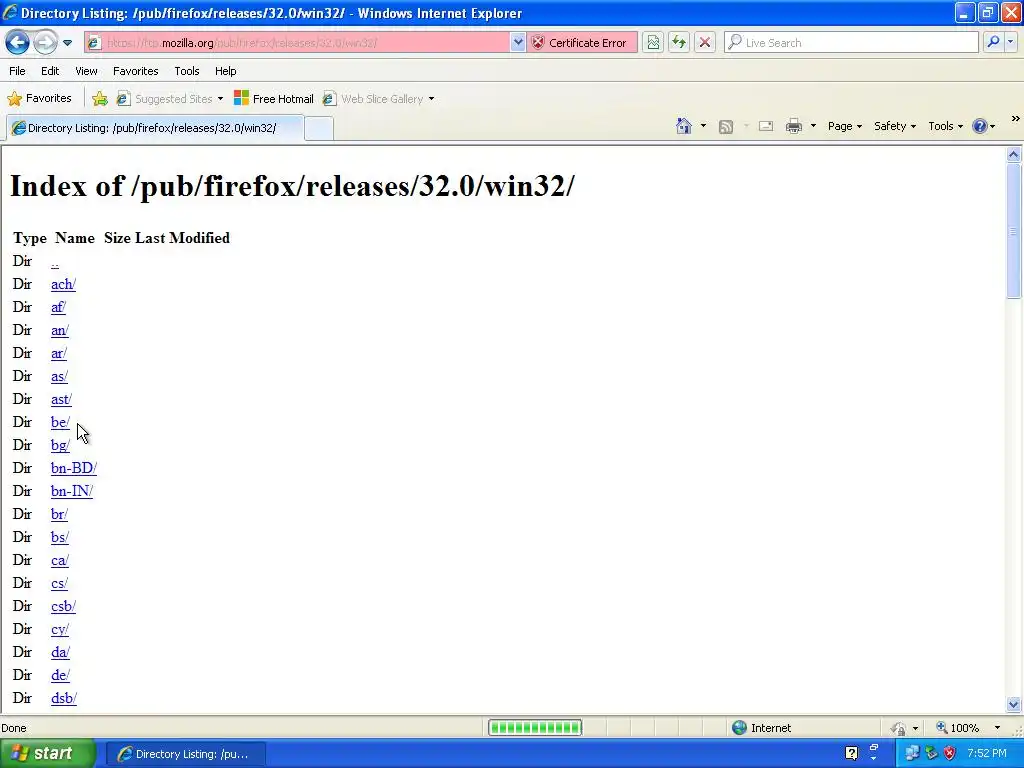Open the ast/ directory link
Screen dimensions: 1024x768
click(61, 399)
